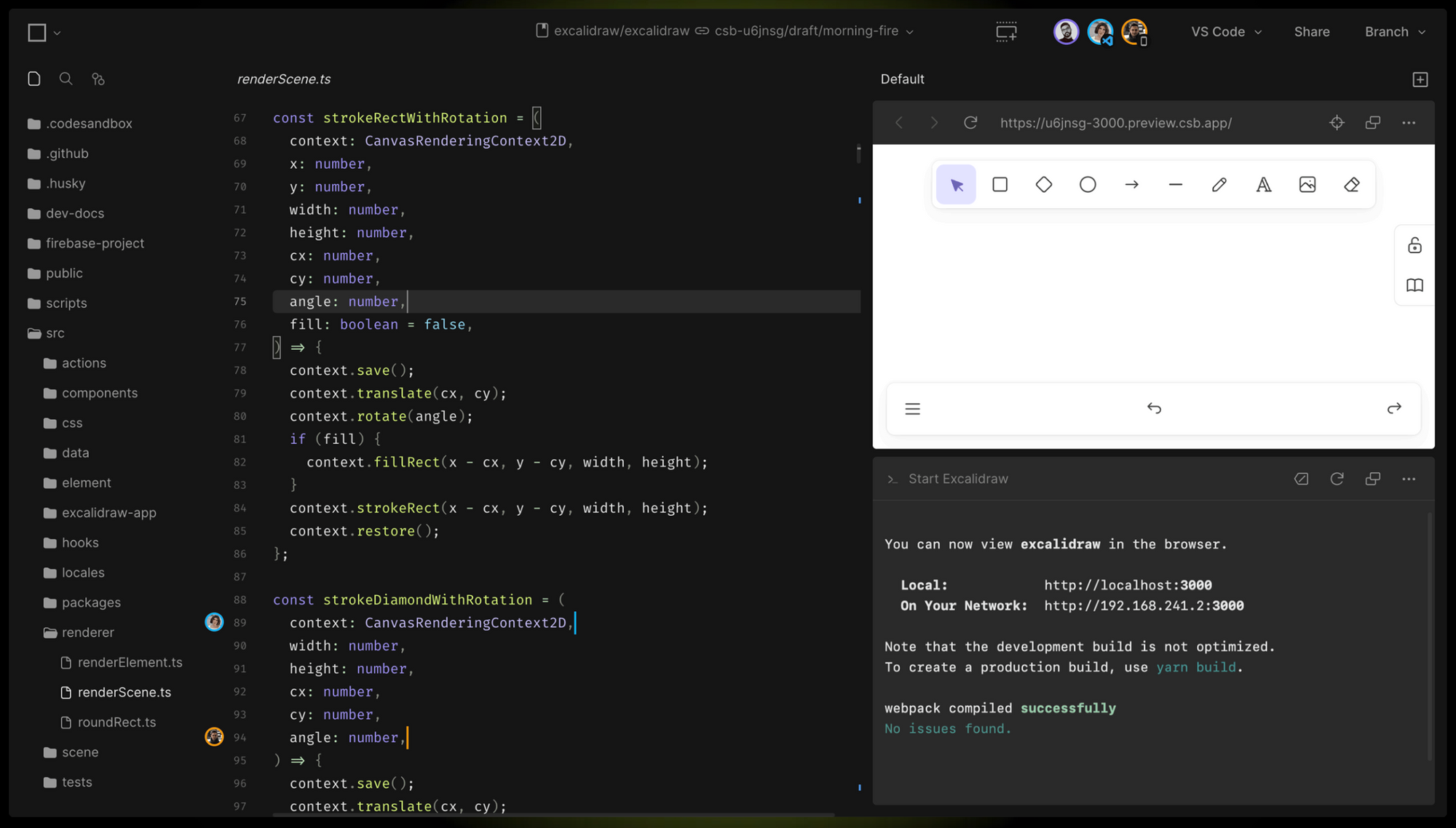This screenshot has height=828, width=1456.
Task: Select the arrow tool in Excalidraw
Action: [x=1131, y=184]
